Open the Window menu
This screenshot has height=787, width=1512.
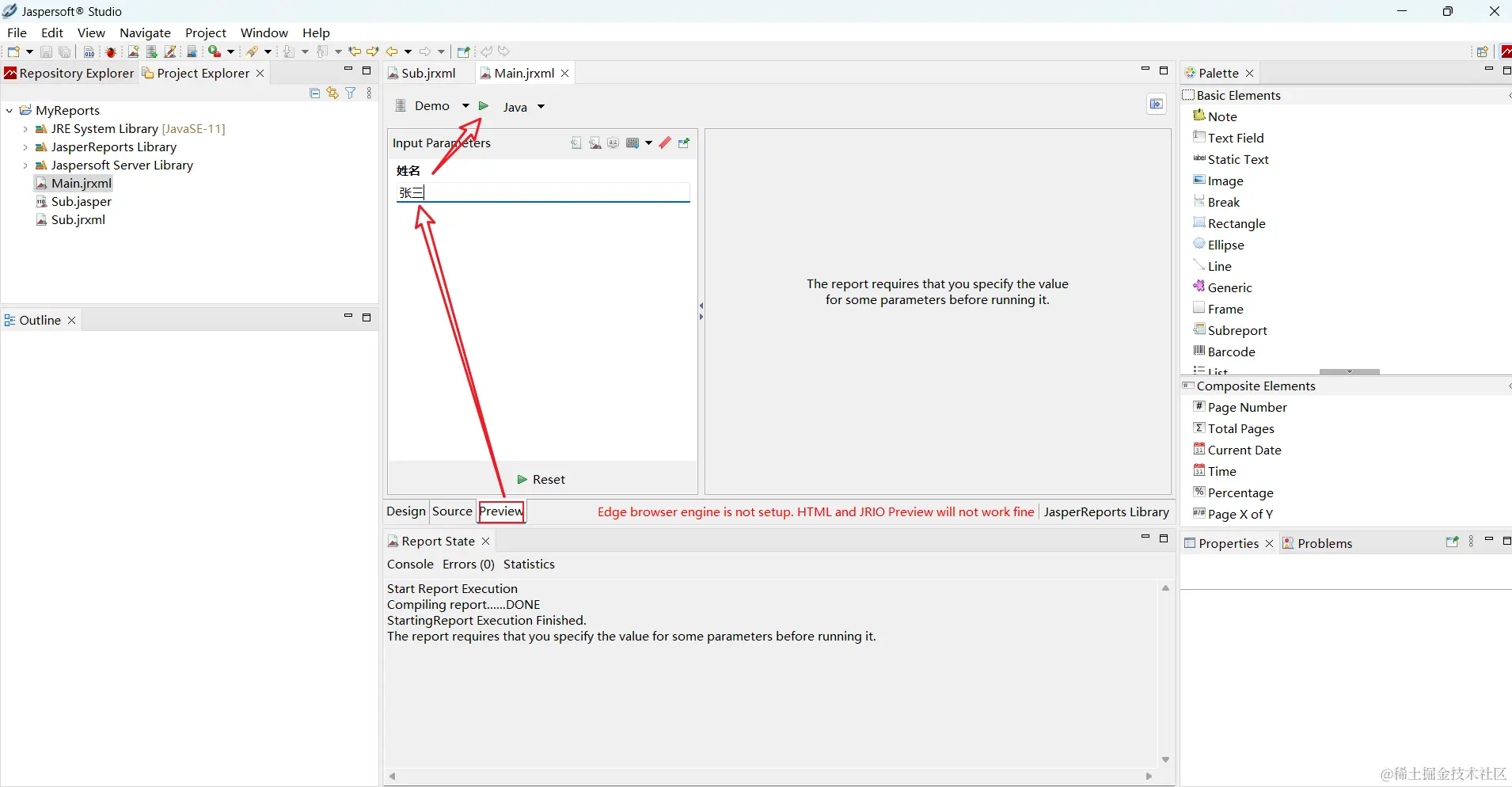coord(264,32)
